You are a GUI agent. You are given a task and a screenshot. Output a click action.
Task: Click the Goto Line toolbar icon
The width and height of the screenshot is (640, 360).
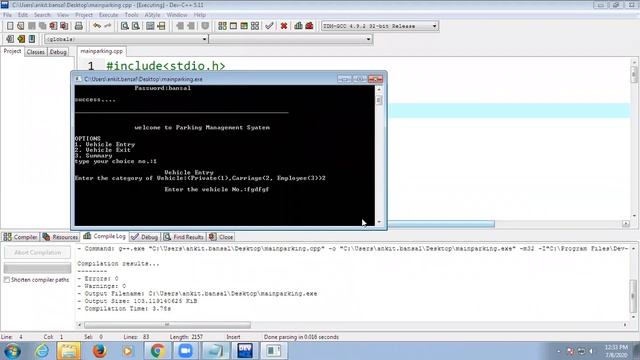coord(161,26)
